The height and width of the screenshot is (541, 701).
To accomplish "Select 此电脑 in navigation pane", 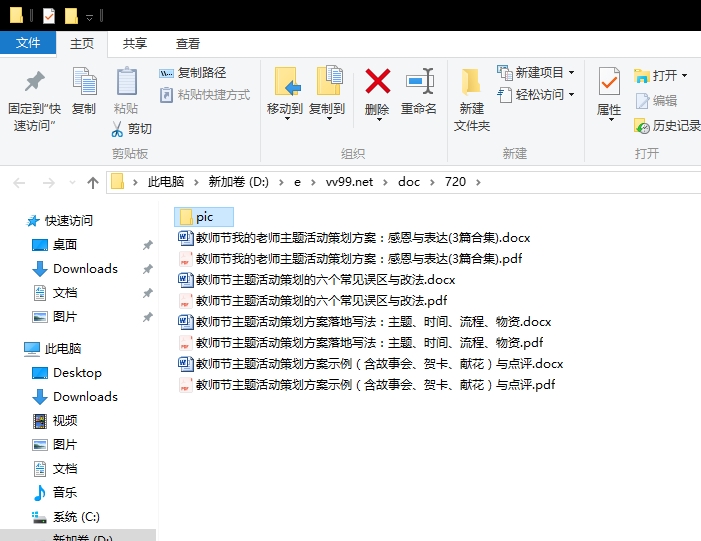I will (53, 349).
